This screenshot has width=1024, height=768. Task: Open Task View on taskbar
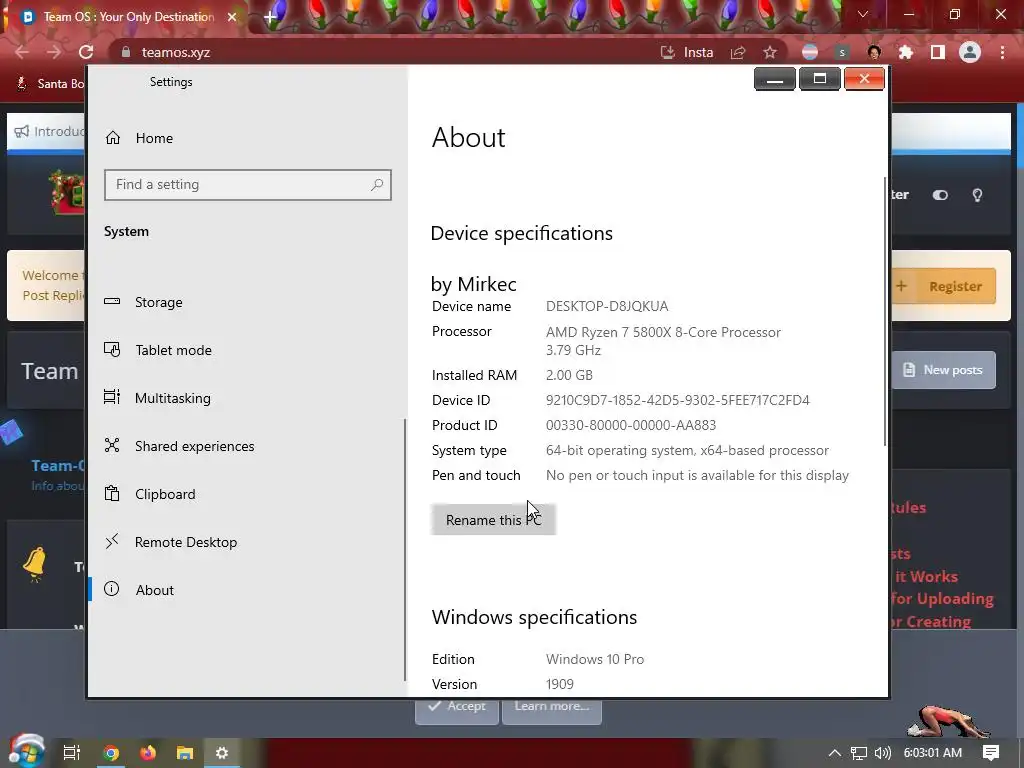pyautogui.click(x=72, y=753)
